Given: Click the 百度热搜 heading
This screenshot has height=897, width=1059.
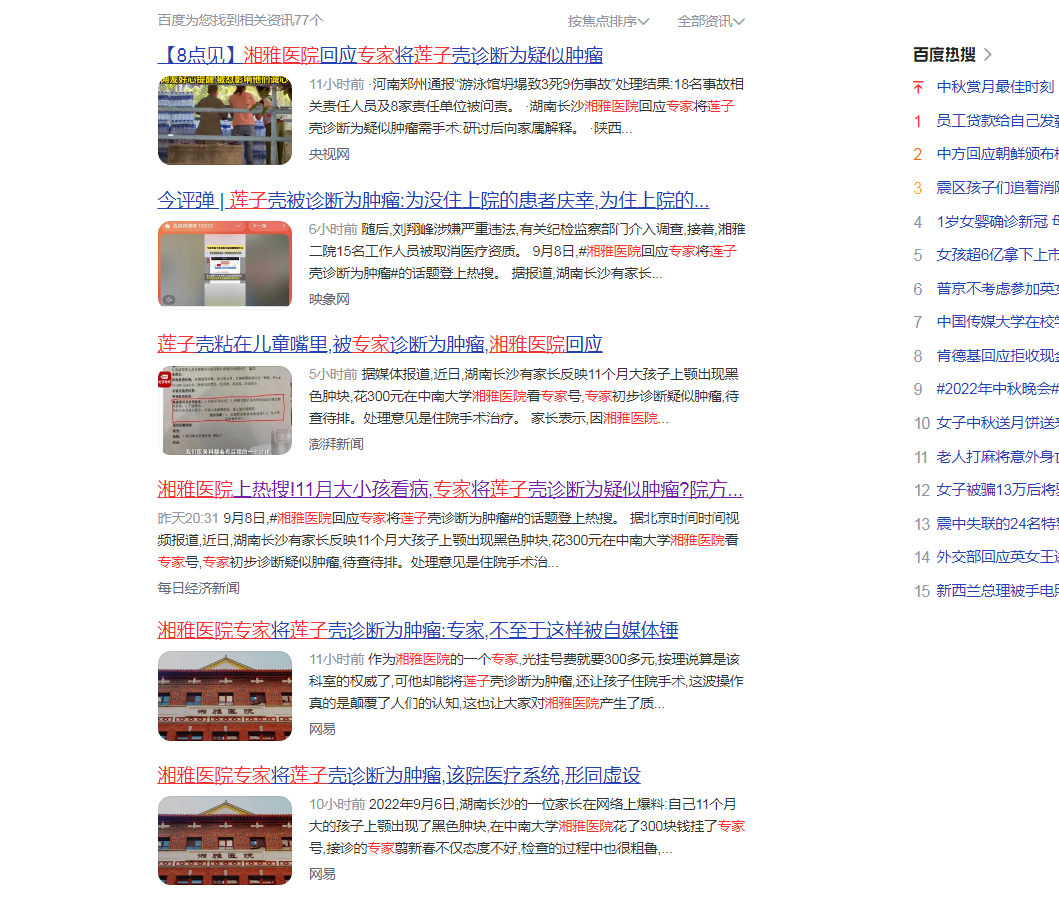Looking at the screenshot, I should pyautogui.click(x=944, y=55).
